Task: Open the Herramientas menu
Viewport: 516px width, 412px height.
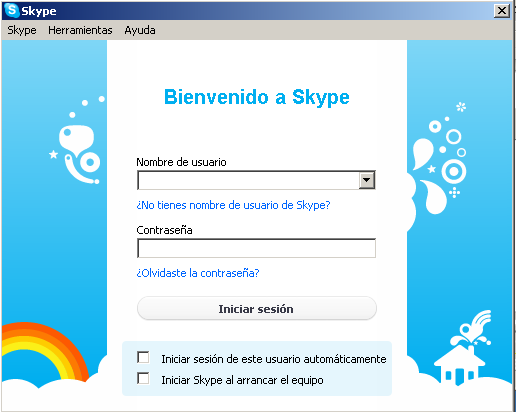Action: 80,30
